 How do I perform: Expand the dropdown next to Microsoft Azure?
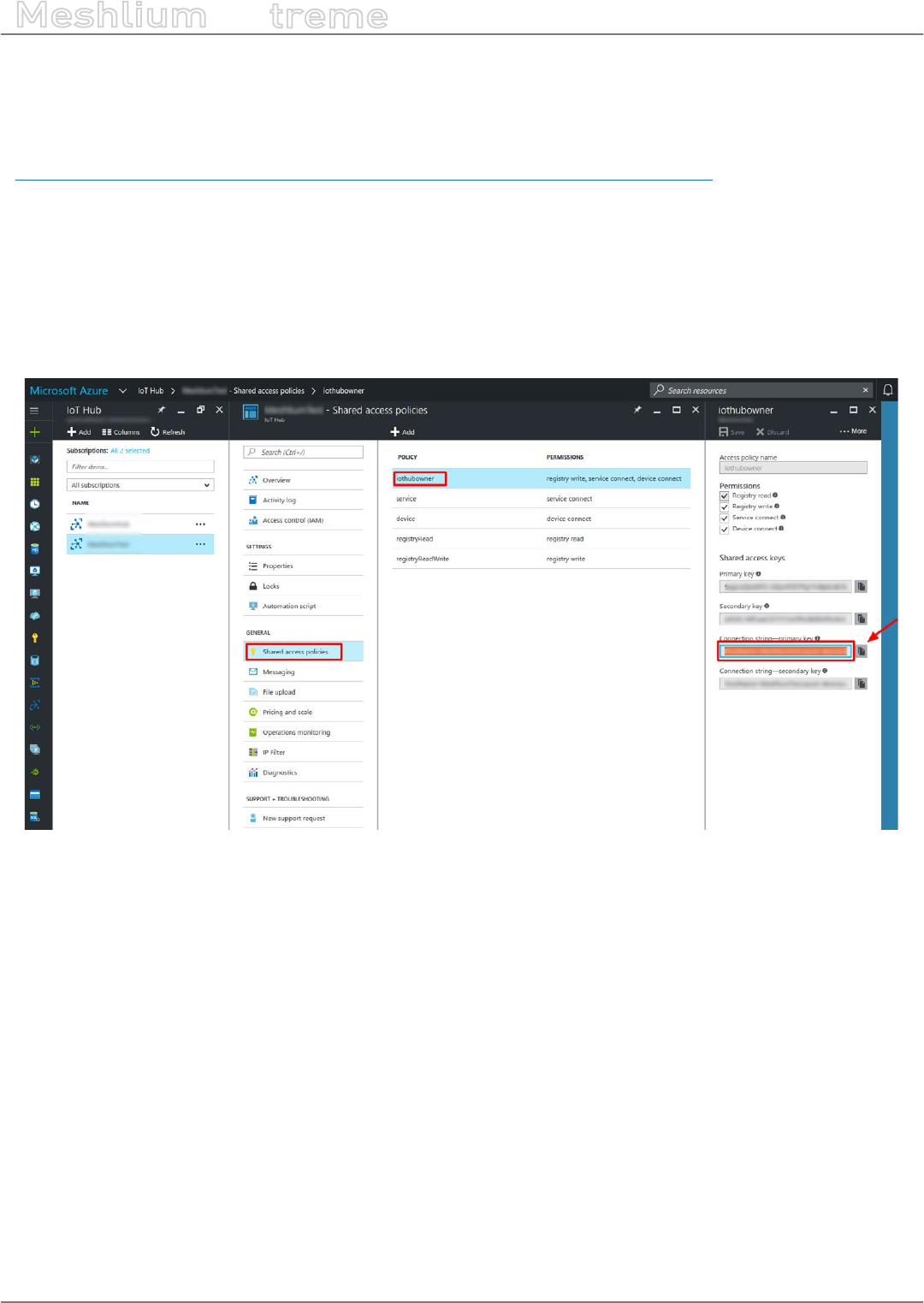[122, 391]
